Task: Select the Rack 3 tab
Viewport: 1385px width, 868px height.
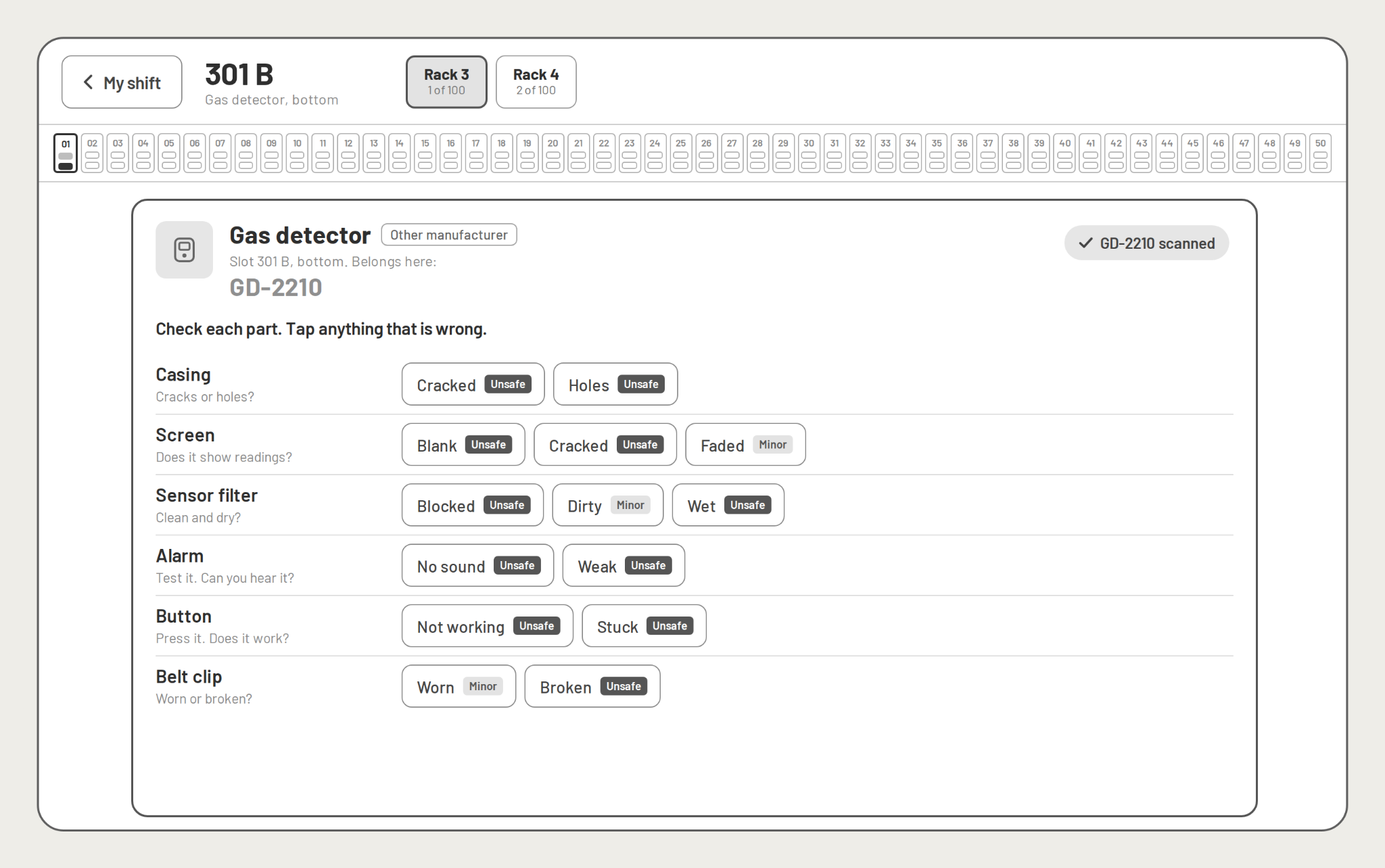Action: point(446,82)
